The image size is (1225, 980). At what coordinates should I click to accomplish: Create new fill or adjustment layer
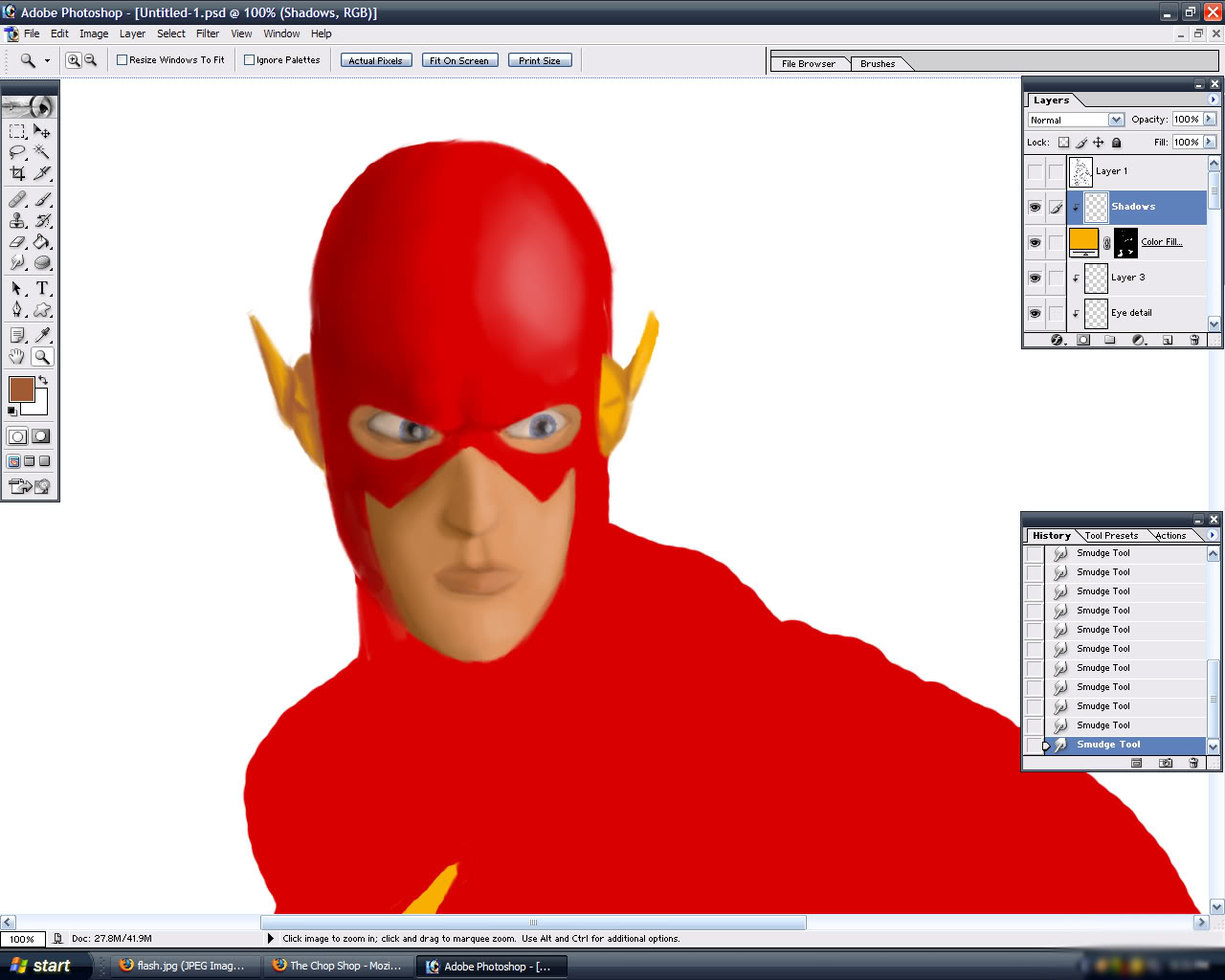[x=1139, y=340]
